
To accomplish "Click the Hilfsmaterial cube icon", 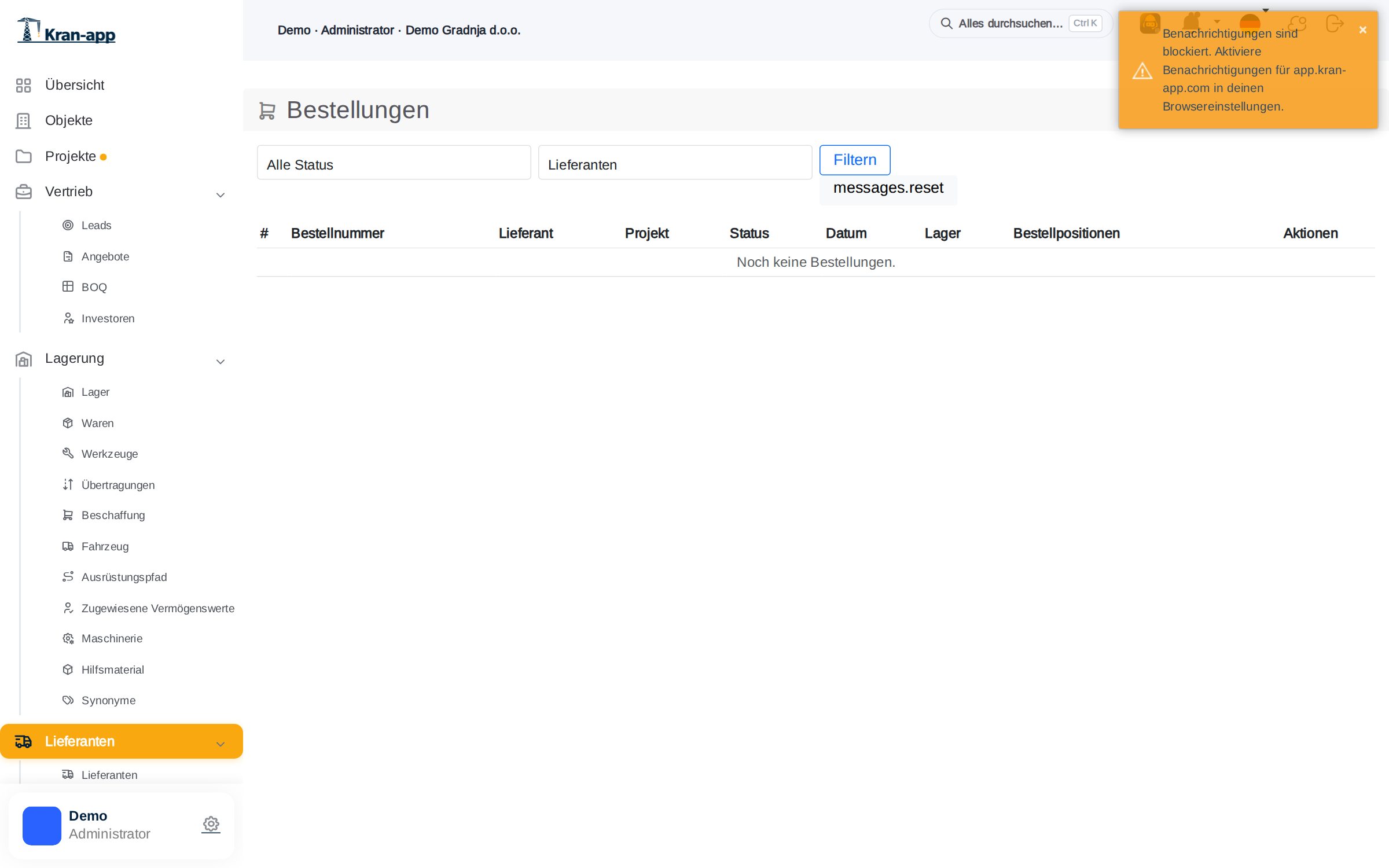I will pyautogui.click(x=68, y=670).
